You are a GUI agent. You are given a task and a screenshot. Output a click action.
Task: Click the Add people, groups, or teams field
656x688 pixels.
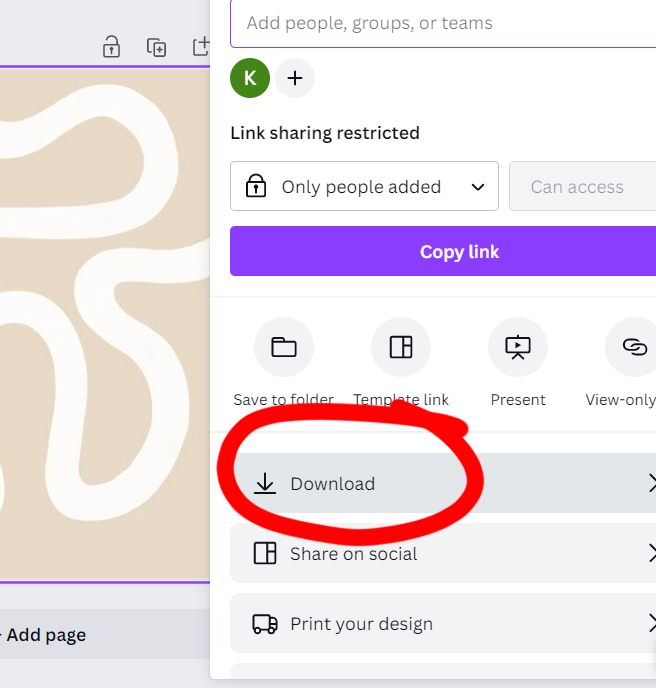click(440, 23)
